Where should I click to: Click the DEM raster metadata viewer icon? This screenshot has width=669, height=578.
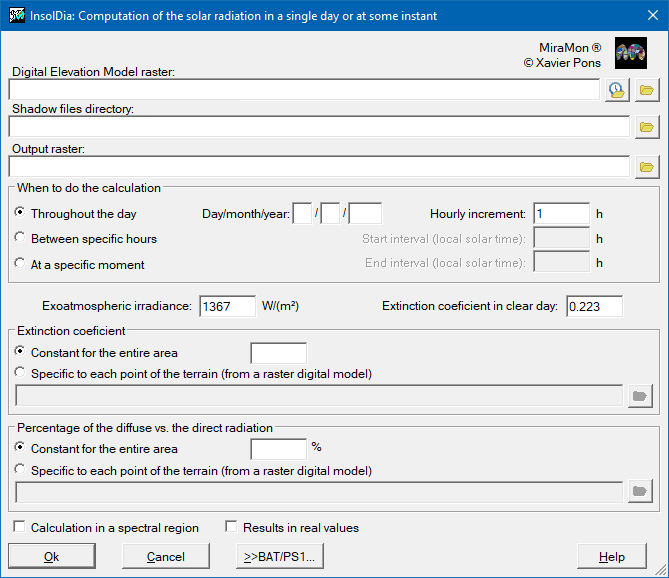(x=618, y=90)
